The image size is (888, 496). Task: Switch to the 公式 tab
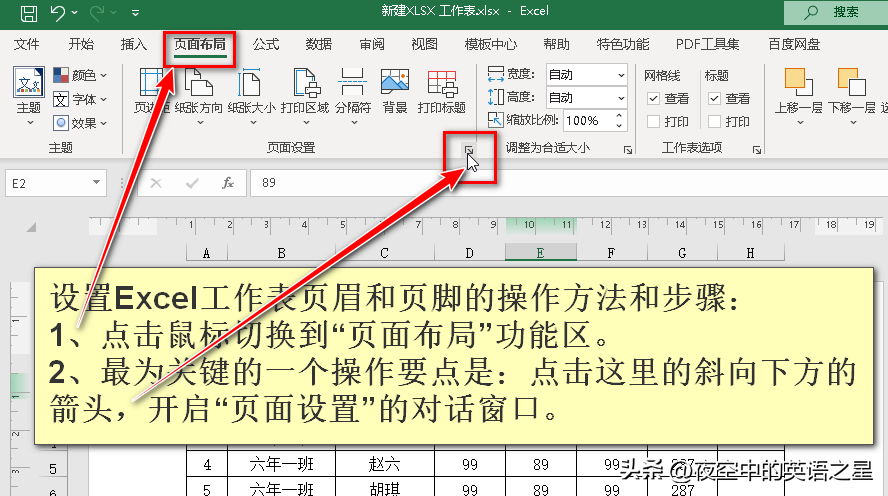(266, 45)
